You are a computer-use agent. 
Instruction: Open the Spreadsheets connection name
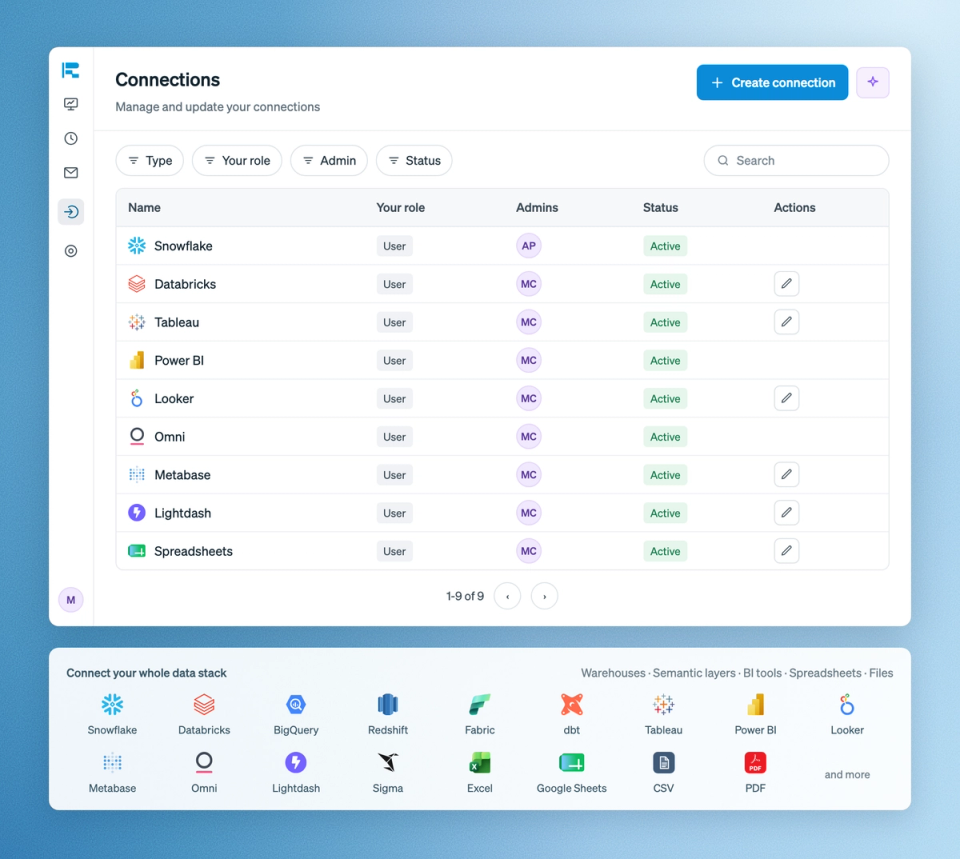pyautogui.click(x=193, y=551)
